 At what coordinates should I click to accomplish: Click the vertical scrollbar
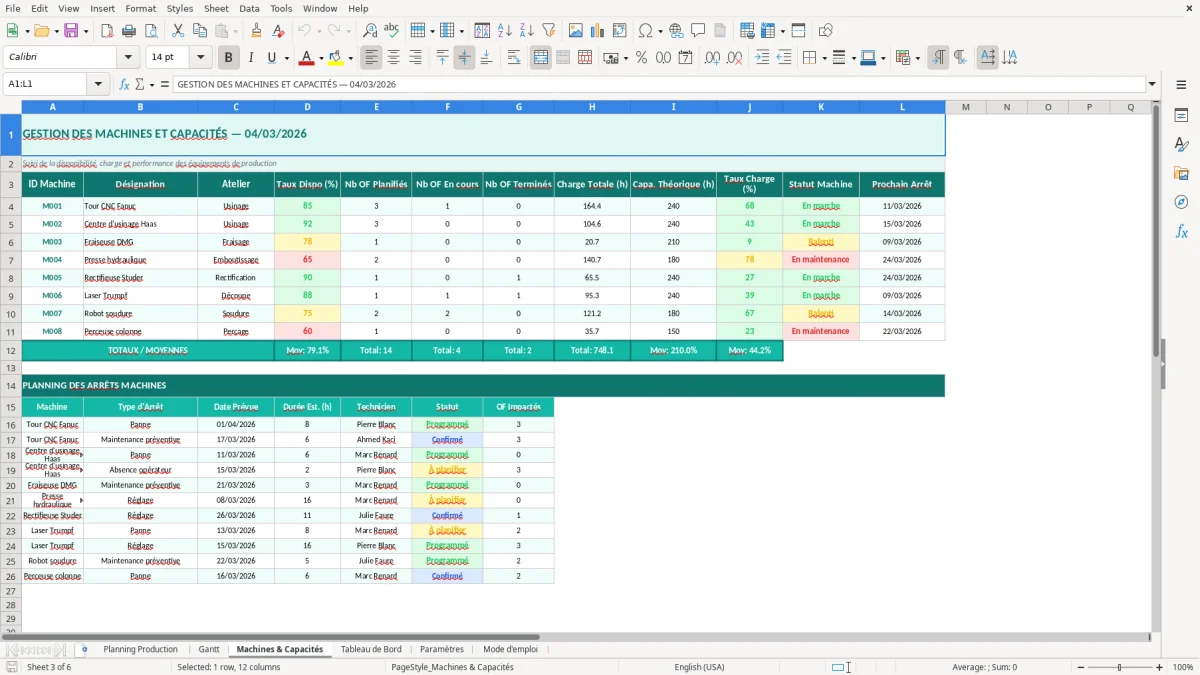[1157, 368]
